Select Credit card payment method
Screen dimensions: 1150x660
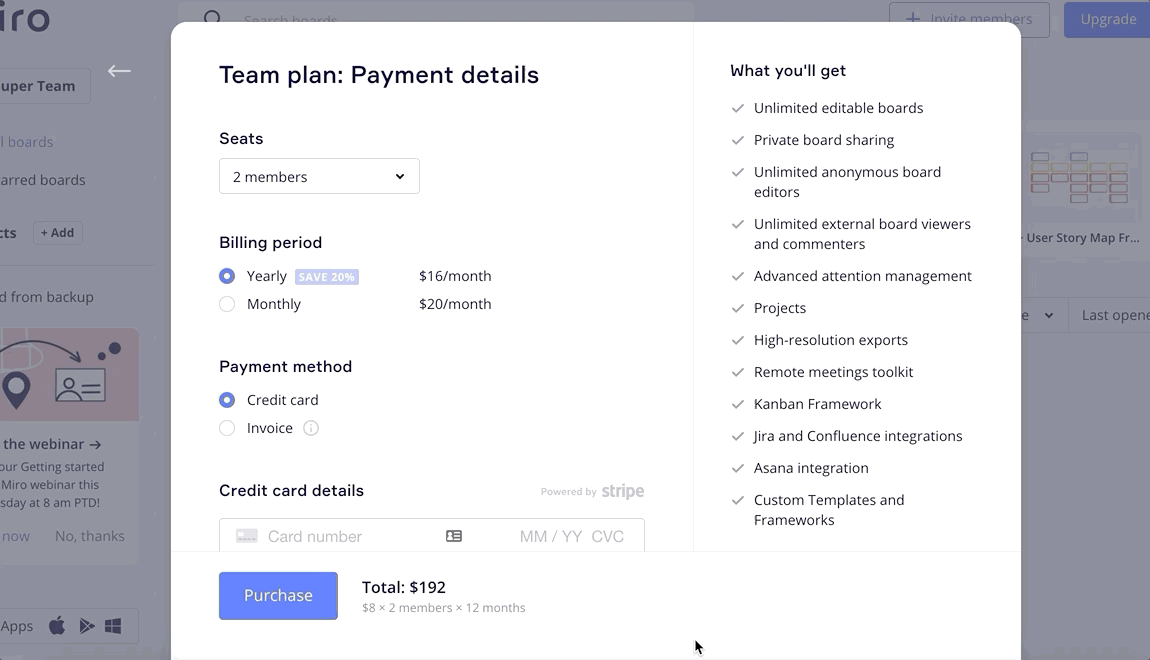[227, 400]
